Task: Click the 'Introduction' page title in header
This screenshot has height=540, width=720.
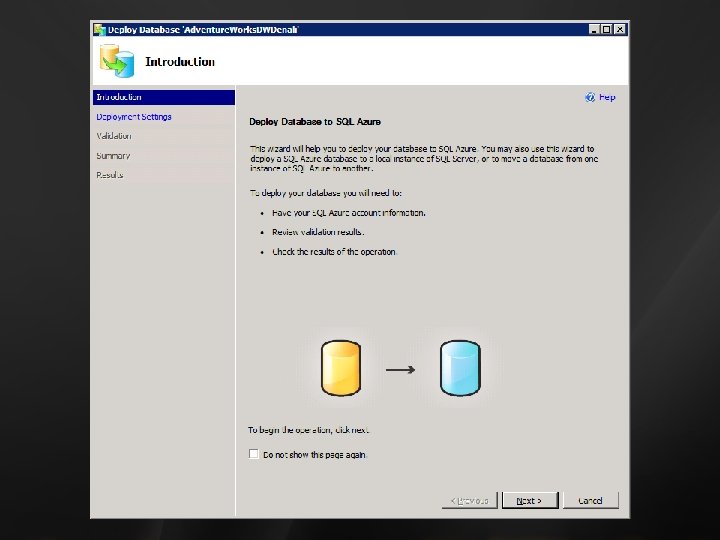Action: (180, 62)
